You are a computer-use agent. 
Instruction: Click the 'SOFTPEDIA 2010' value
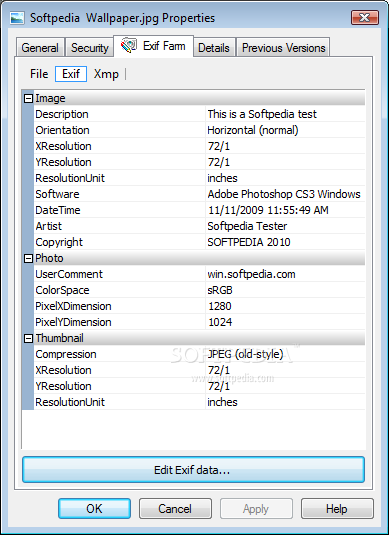click(249, 242)
